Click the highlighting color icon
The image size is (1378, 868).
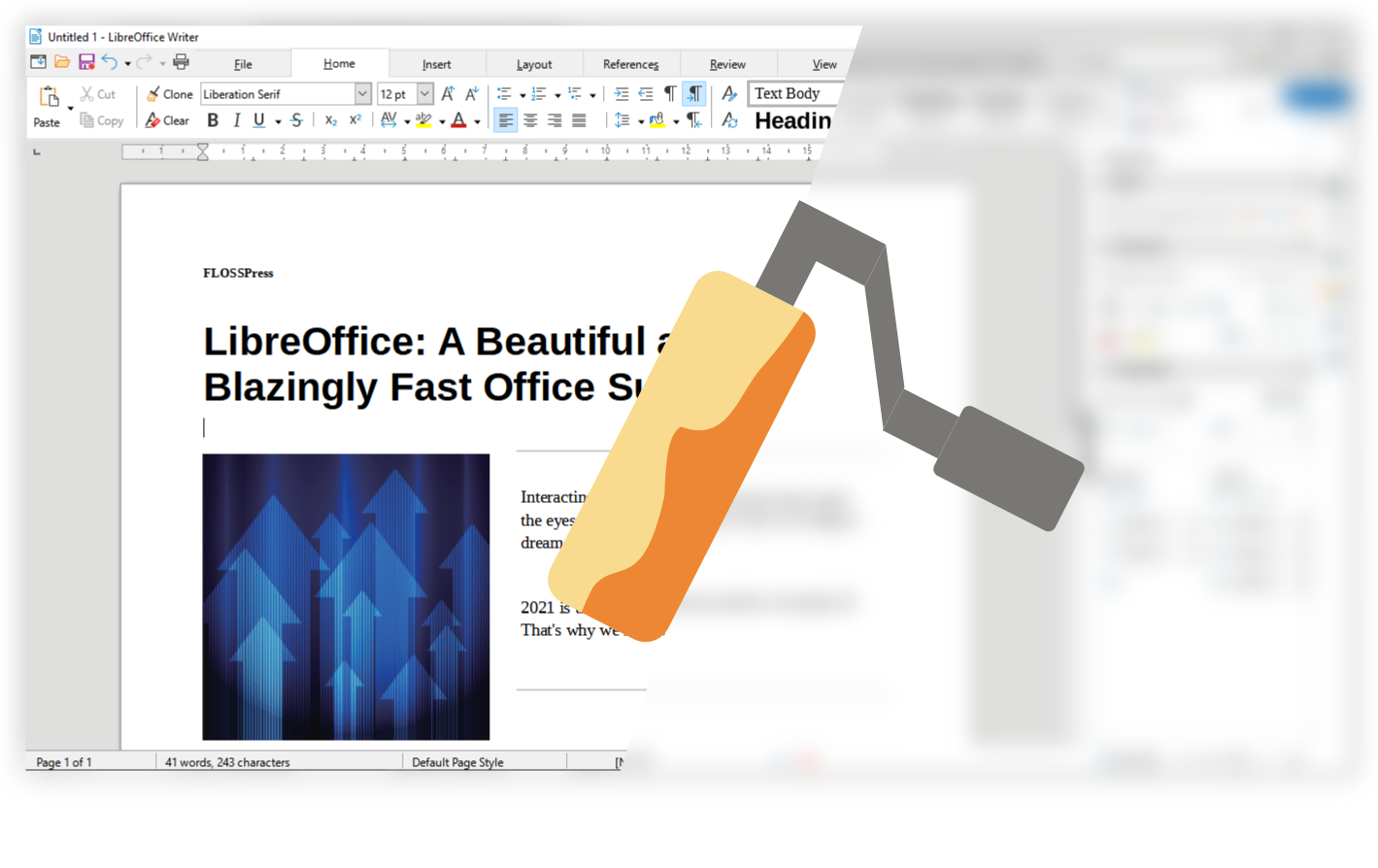[424, 120]
